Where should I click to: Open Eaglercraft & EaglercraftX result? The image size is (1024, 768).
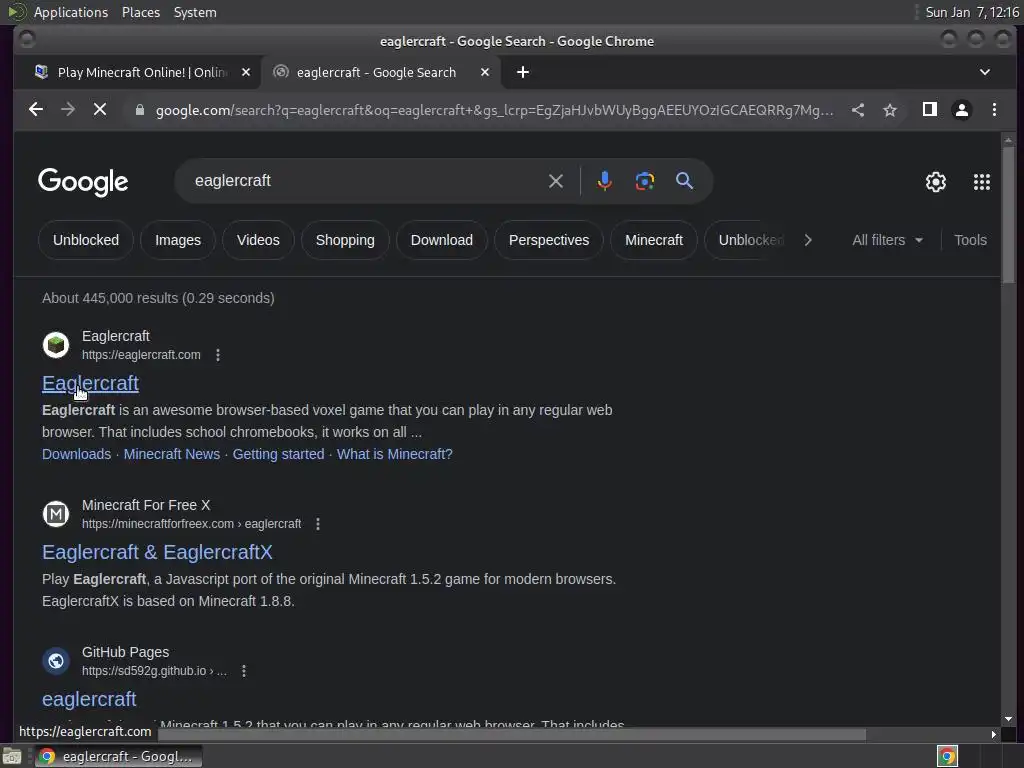[157, 552]
